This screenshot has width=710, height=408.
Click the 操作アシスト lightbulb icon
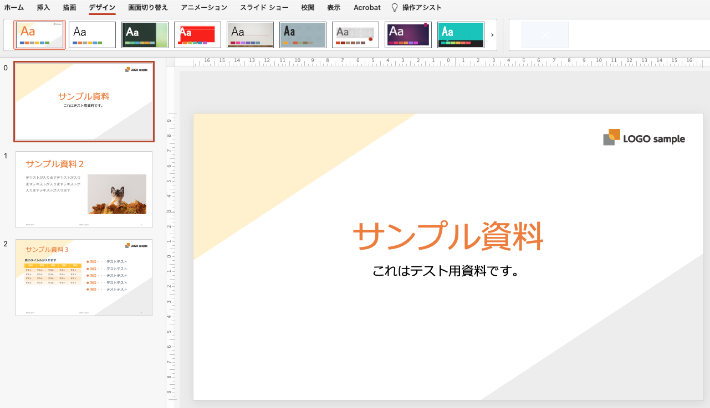(394, 7)
